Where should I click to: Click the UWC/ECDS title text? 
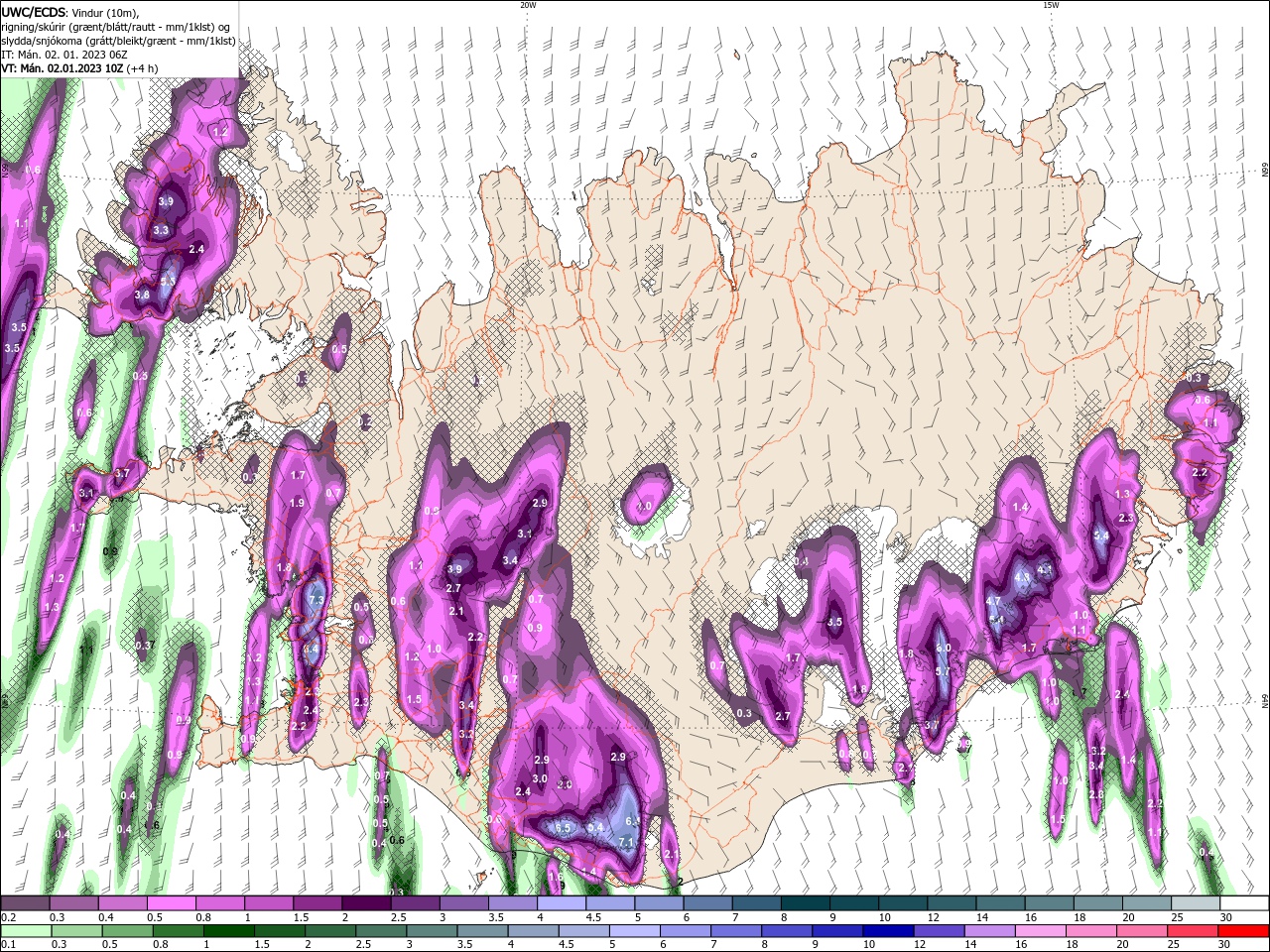coord(34,12)
